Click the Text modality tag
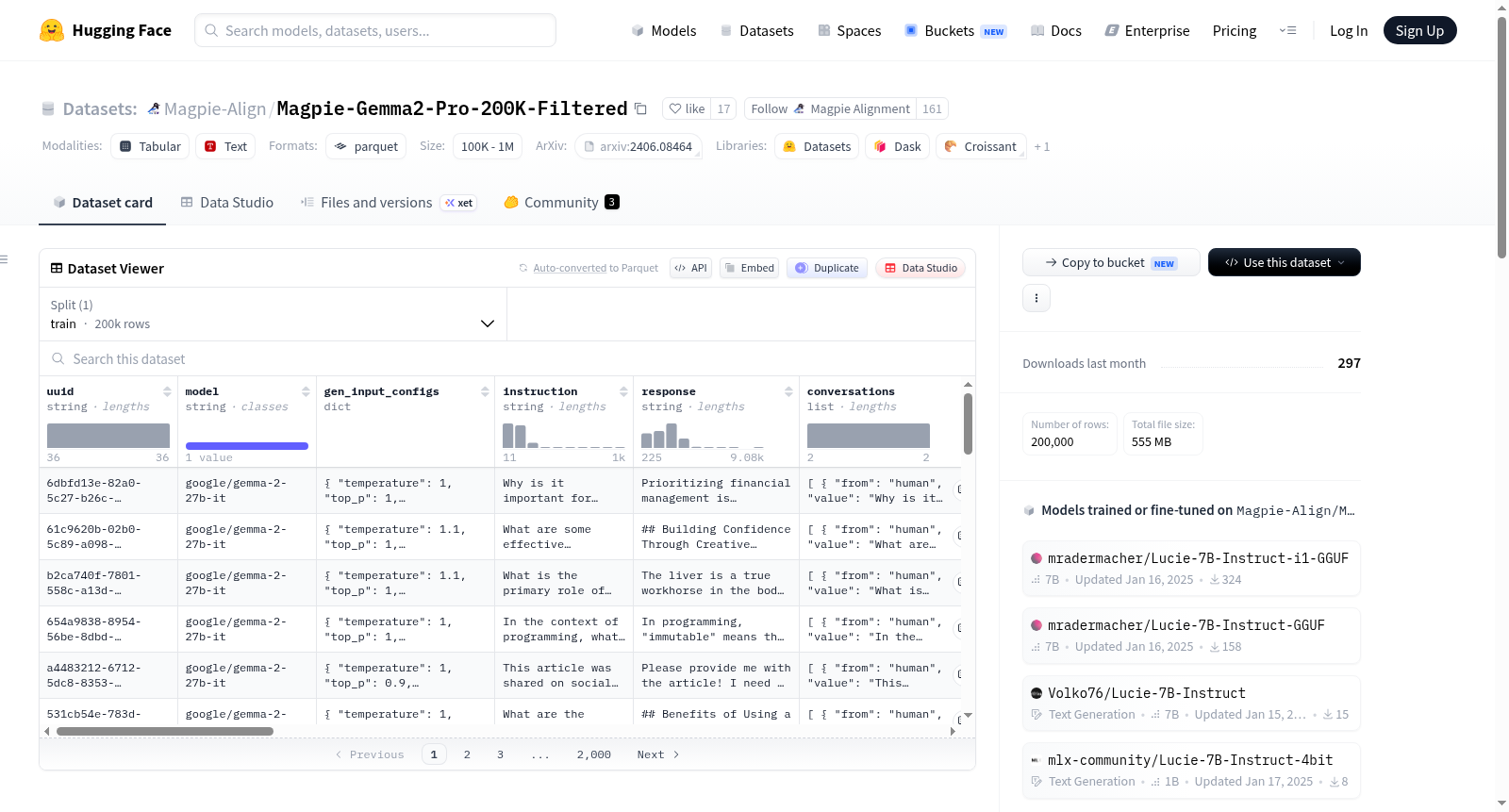Image resolution: width=1509 pixels, height=812 pixels. tap(226, 146)
